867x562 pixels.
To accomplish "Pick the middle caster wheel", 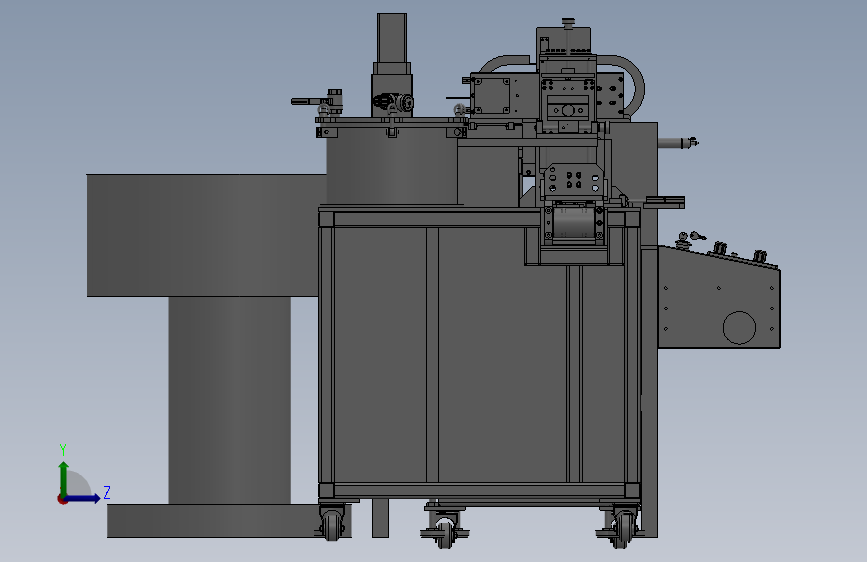I will click(445, 530).
